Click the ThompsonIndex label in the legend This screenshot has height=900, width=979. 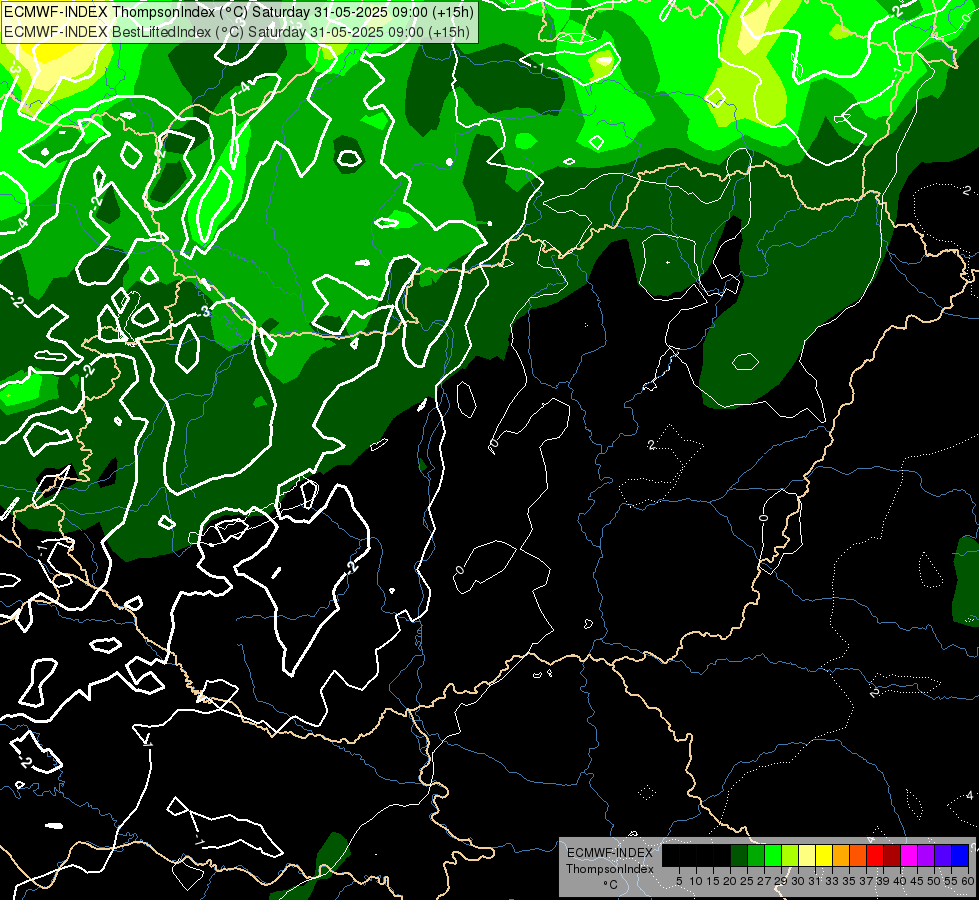610,869
